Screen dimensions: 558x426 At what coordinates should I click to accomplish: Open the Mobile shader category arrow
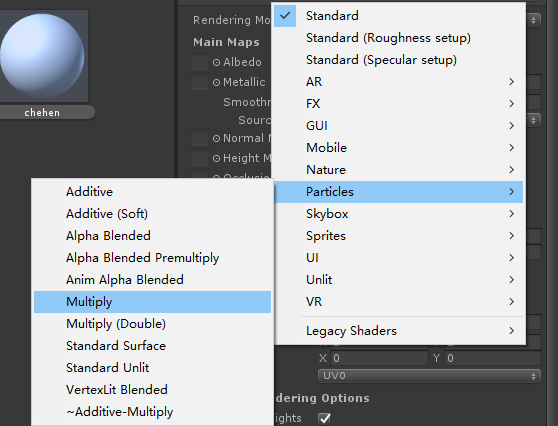point(511,148)
